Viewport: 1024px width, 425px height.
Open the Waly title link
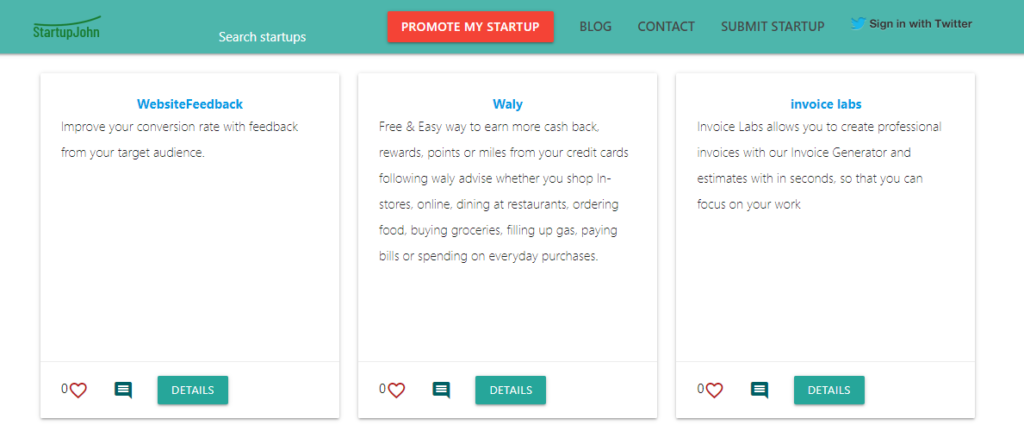508,103
